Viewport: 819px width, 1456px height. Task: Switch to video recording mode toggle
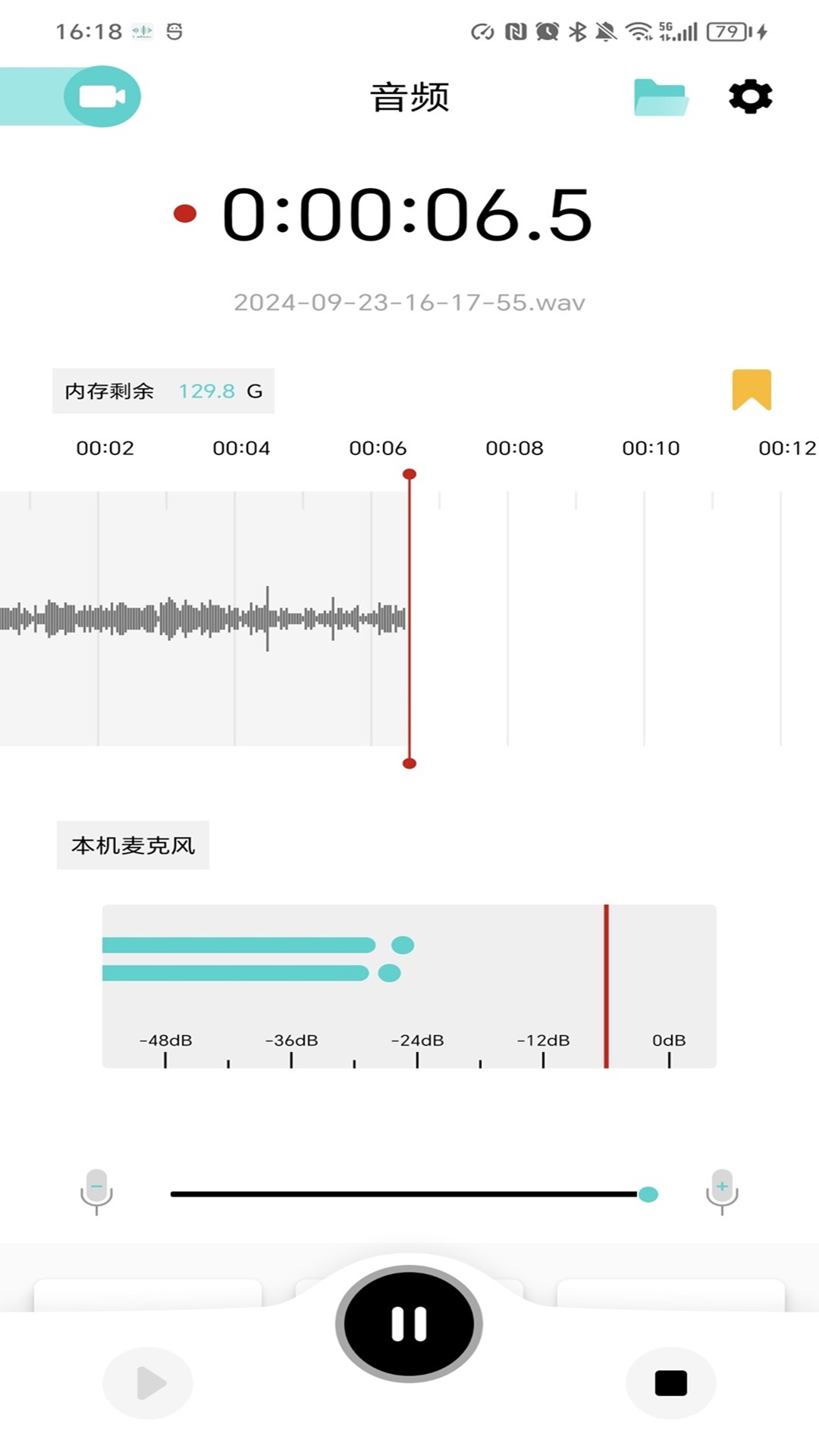click(x=102, y=96)
